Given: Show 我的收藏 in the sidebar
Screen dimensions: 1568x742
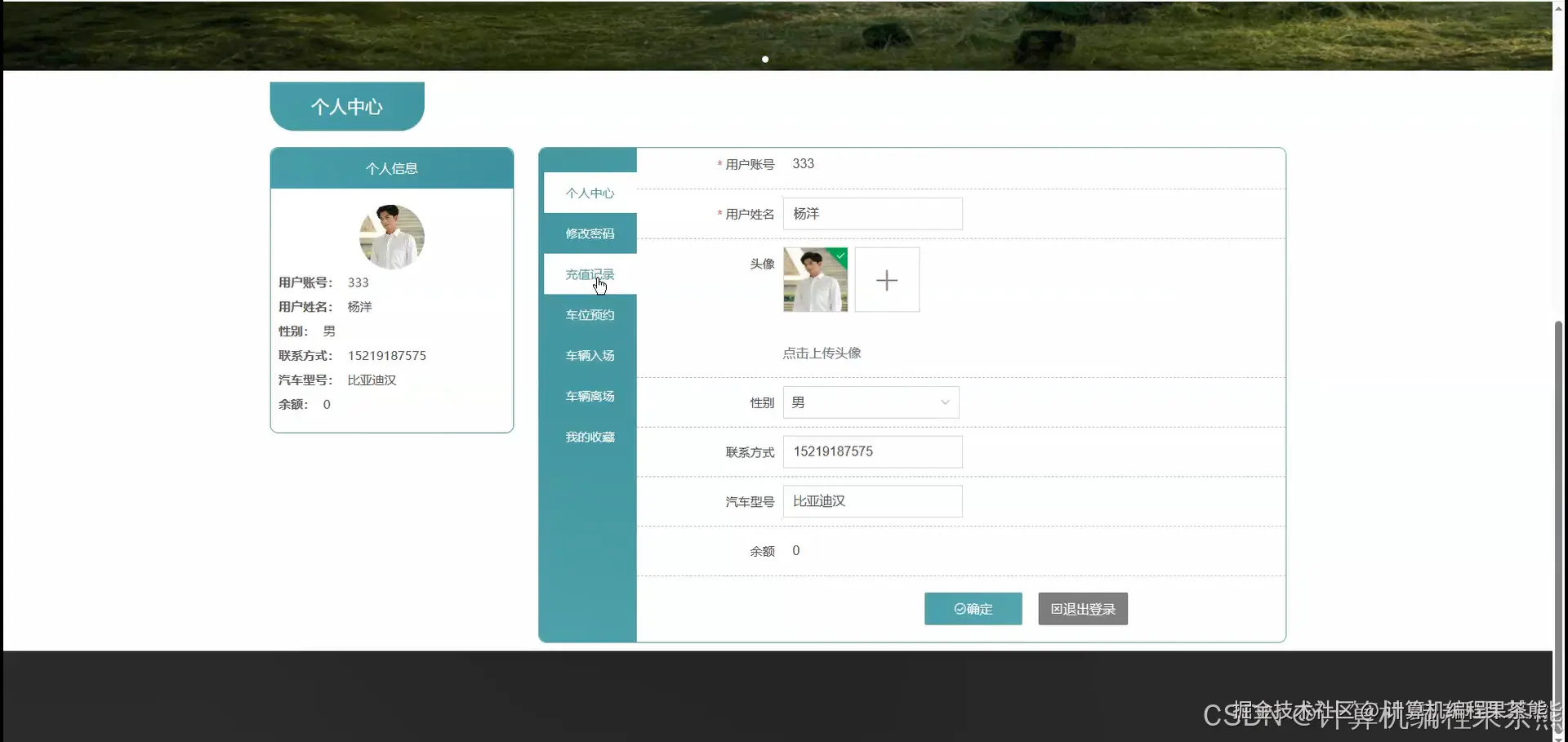Looking at the screenshot, I should [590, 438].
